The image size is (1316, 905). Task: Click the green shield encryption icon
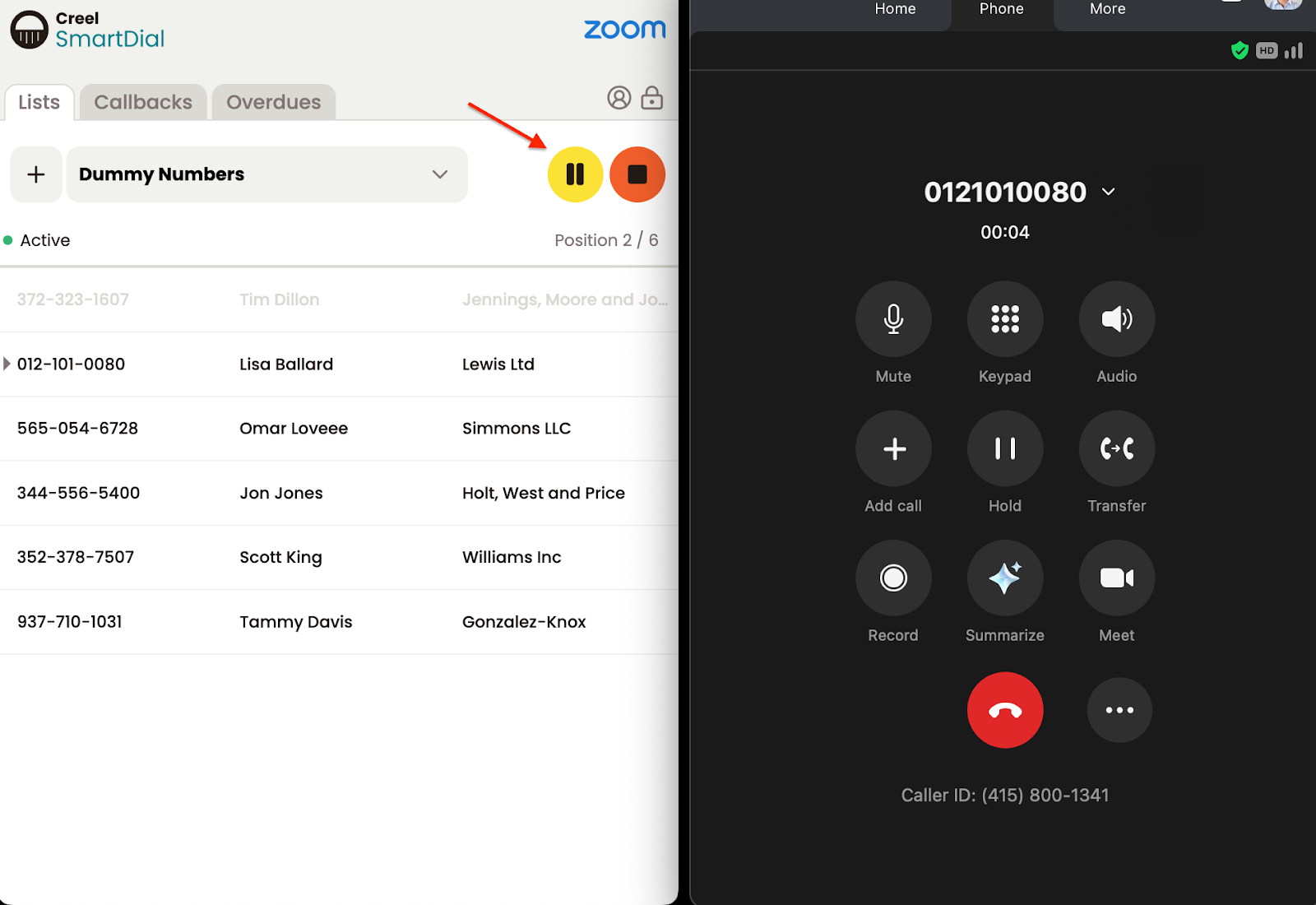tap(1240, 51)
